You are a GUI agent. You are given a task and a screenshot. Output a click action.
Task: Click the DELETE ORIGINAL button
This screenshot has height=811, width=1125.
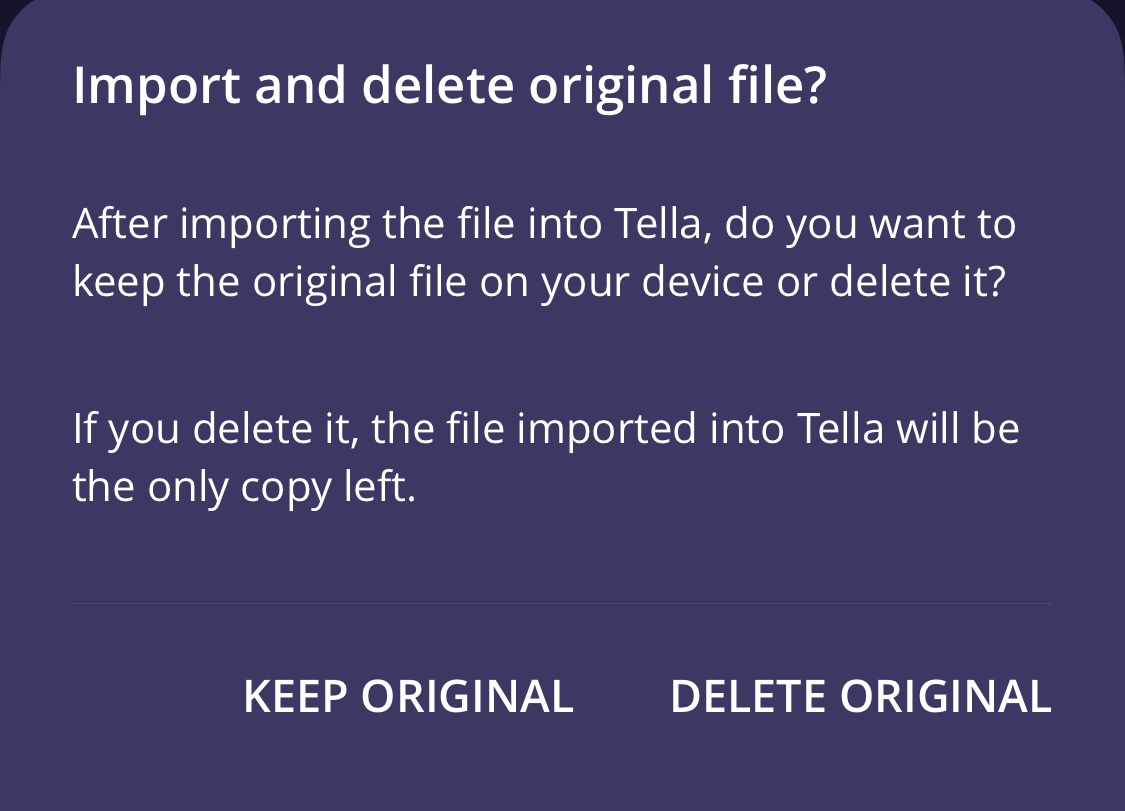click(860, 696)
